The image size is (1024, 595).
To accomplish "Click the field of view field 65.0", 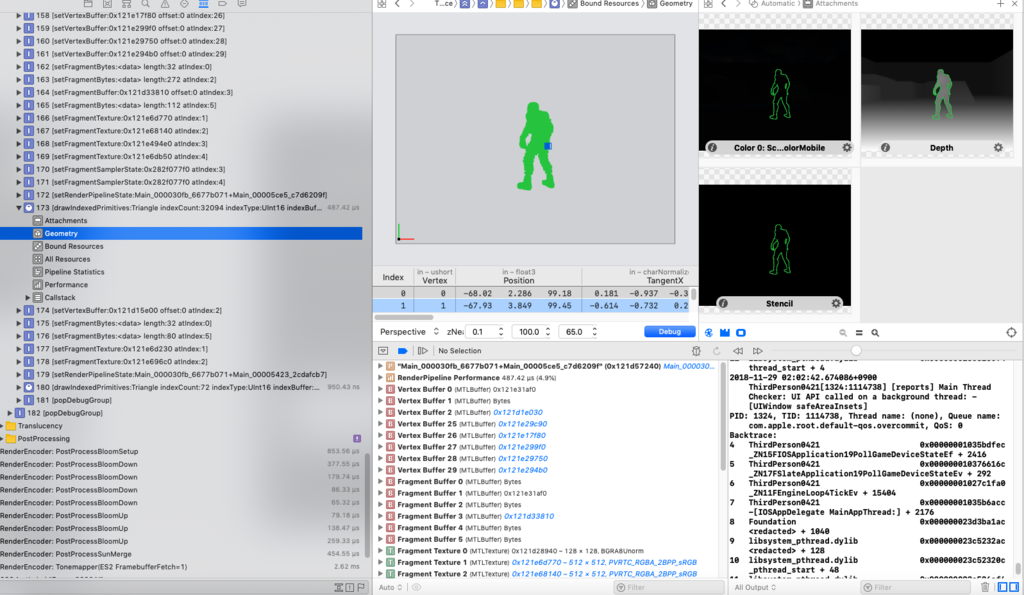I will (574, 332).
